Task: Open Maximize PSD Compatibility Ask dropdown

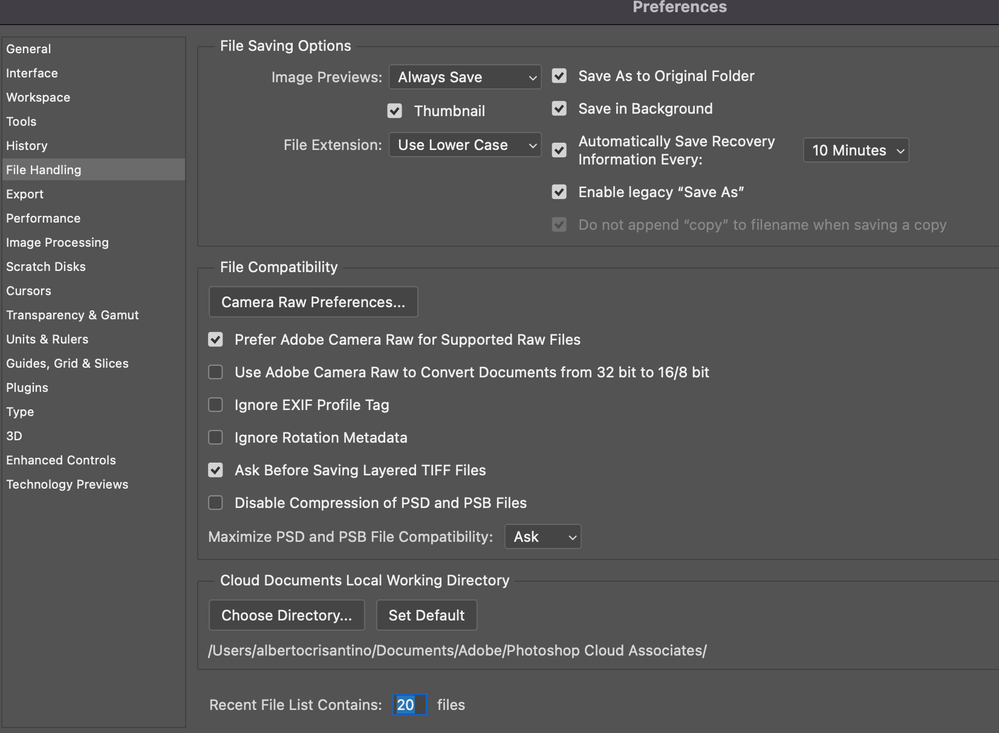Action: tap(543, 537)
